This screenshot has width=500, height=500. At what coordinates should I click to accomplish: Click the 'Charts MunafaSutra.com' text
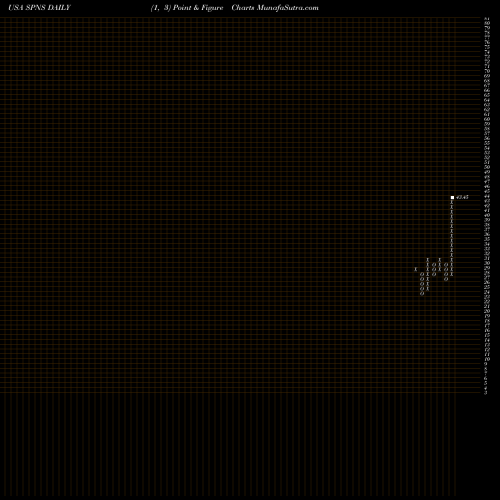pyautogui.click(x=275, y=8)
